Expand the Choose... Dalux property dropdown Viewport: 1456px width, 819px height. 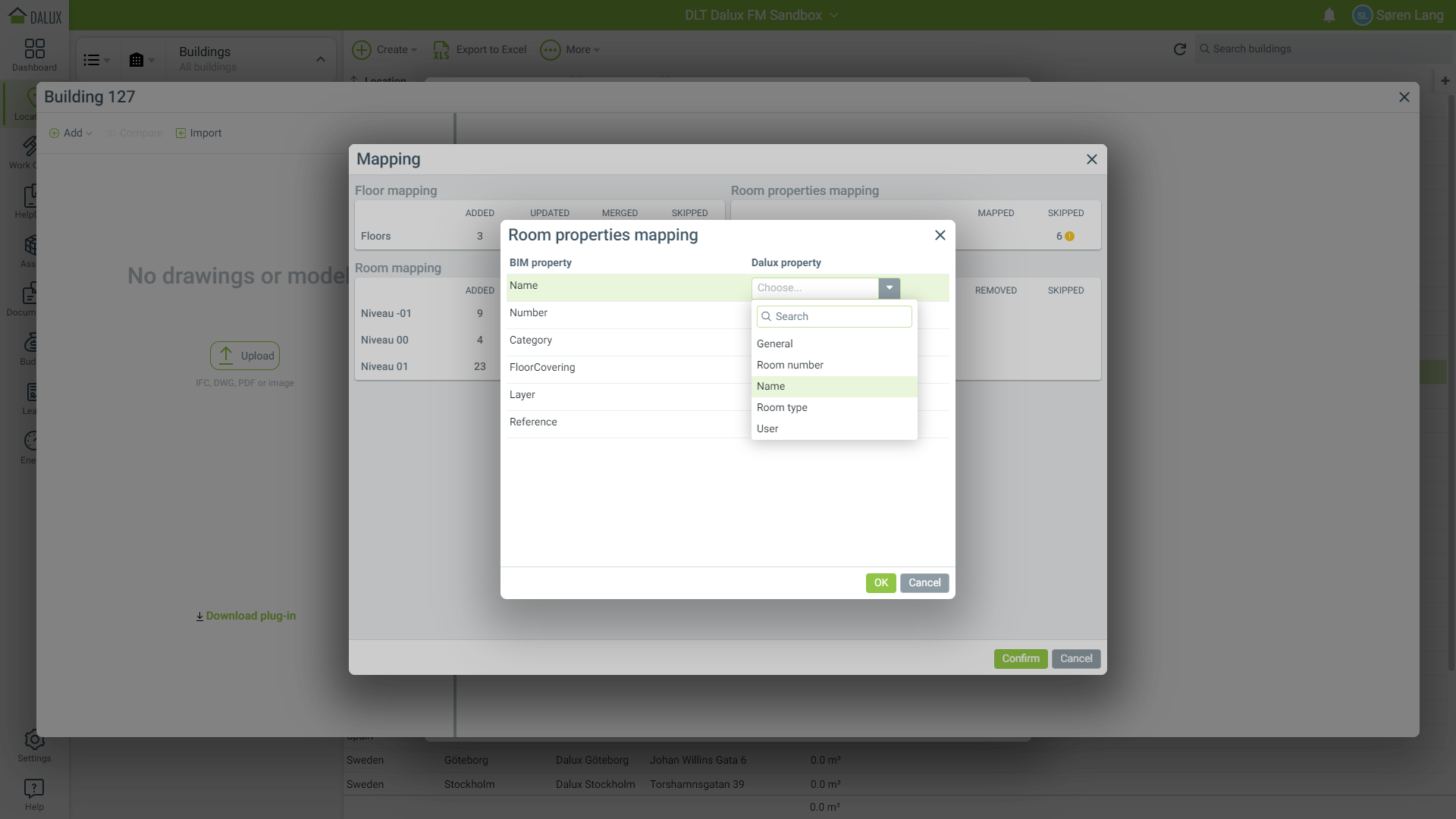point(889,288)
